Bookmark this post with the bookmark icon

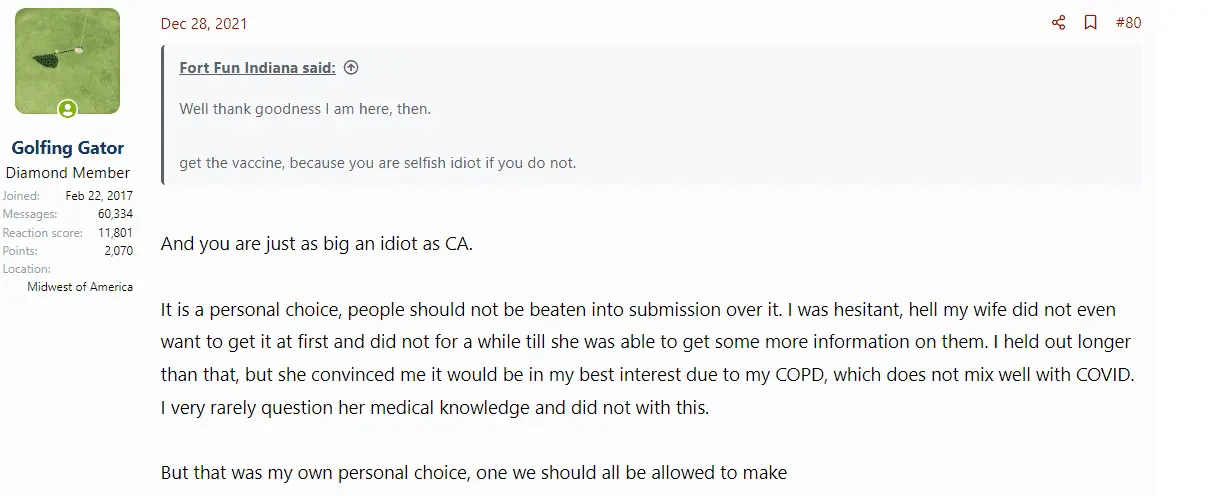pos(1091,23)
